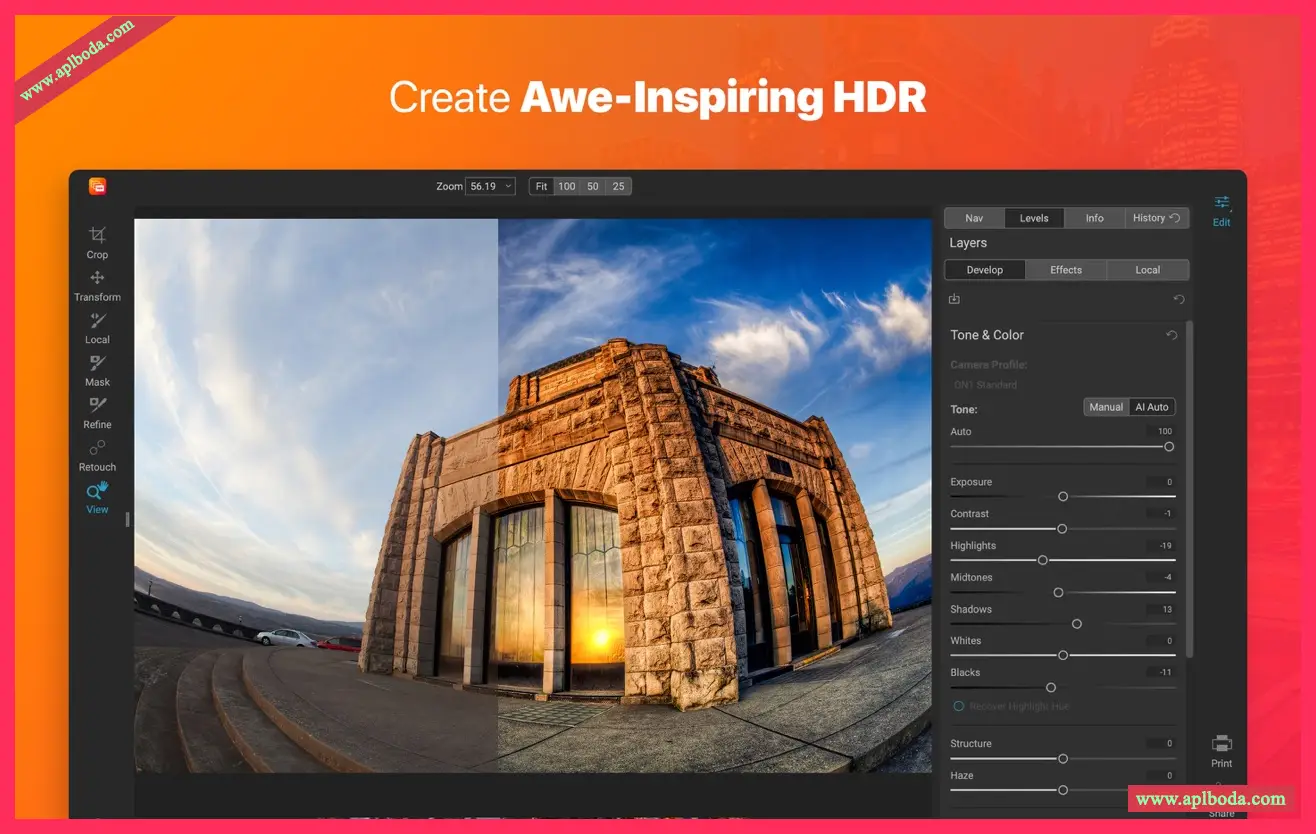Open the Print icon
The height and width of the screenshot is (834, 1316).
click(1221, 750)
